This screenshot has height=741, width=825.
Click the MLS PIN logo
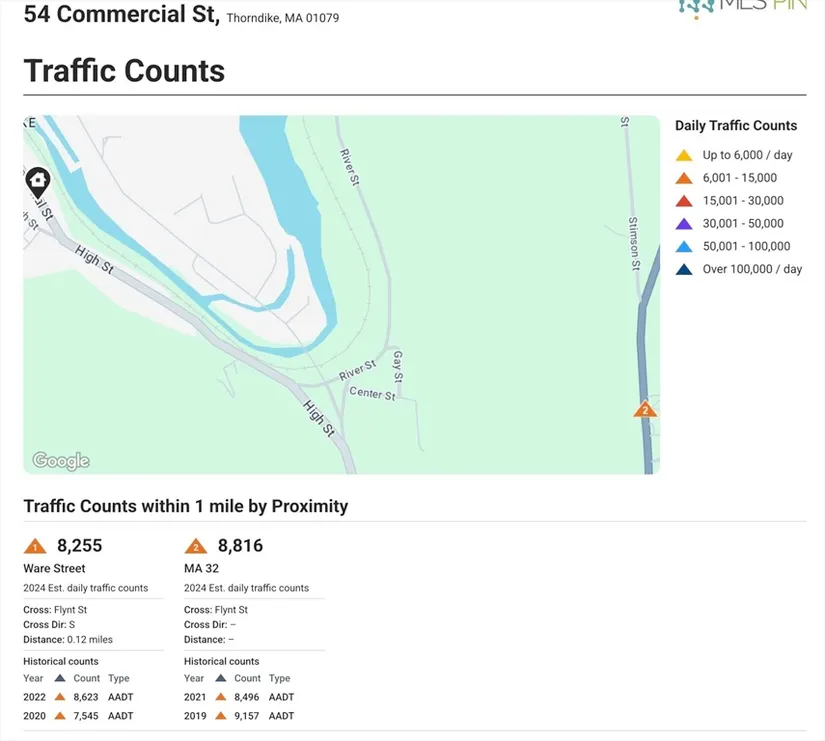coord(743,8)
